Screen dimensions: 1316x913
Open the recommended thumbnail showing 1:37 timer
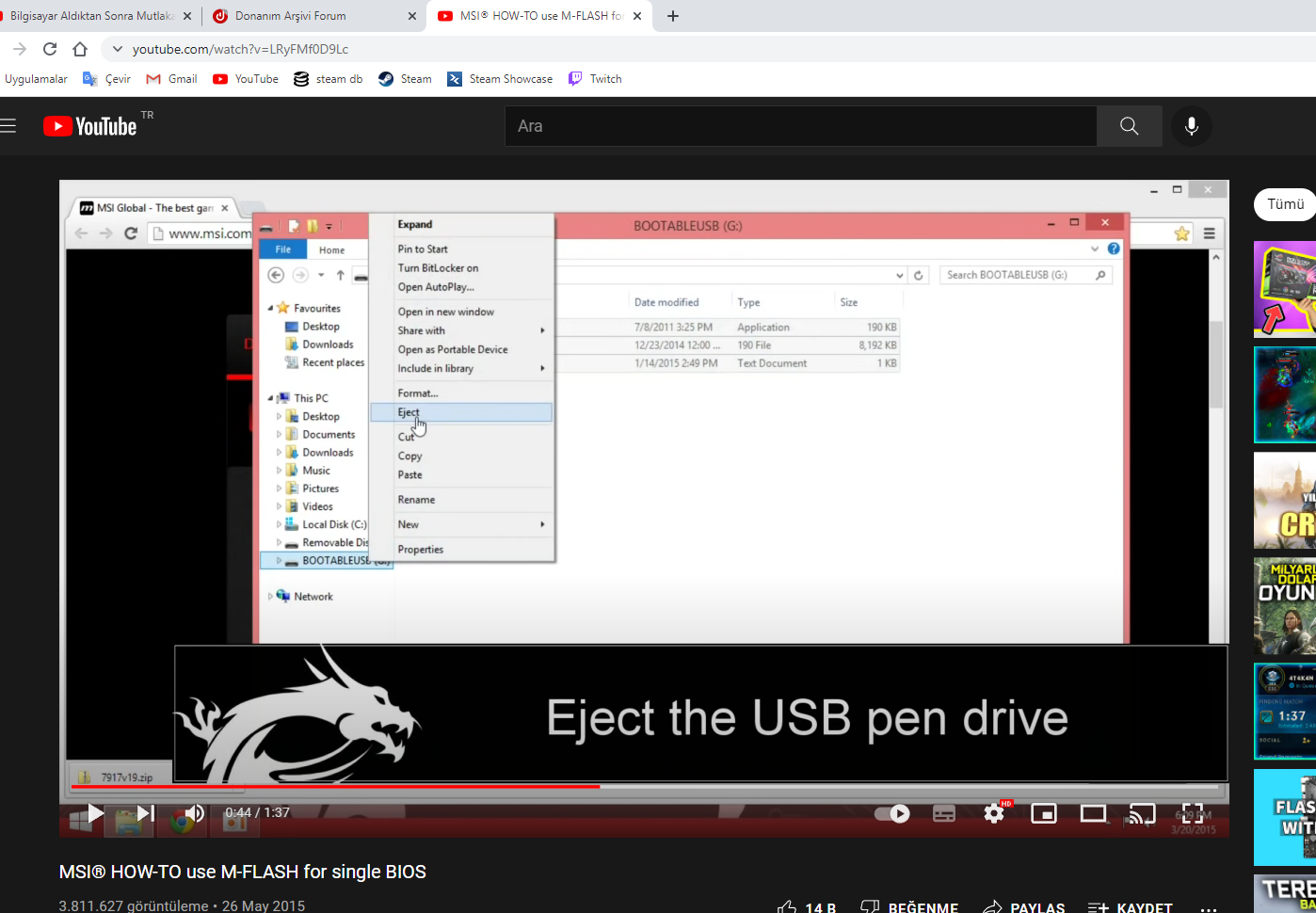(1285, 712)
